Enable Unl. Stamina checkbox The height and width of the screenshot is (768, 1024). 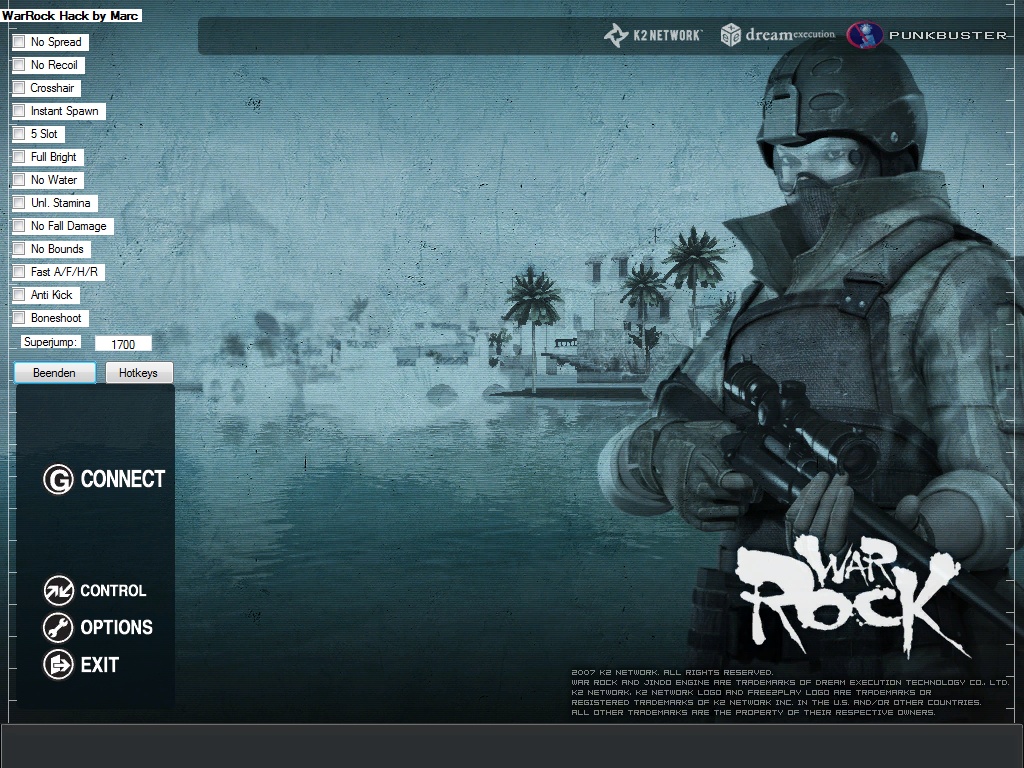pos(19,203)
